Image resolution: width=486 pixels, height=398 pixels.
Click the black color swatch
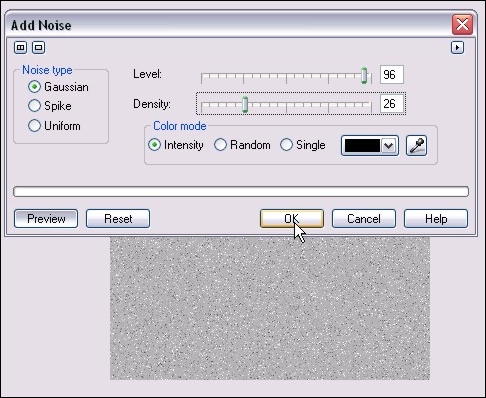362,146
